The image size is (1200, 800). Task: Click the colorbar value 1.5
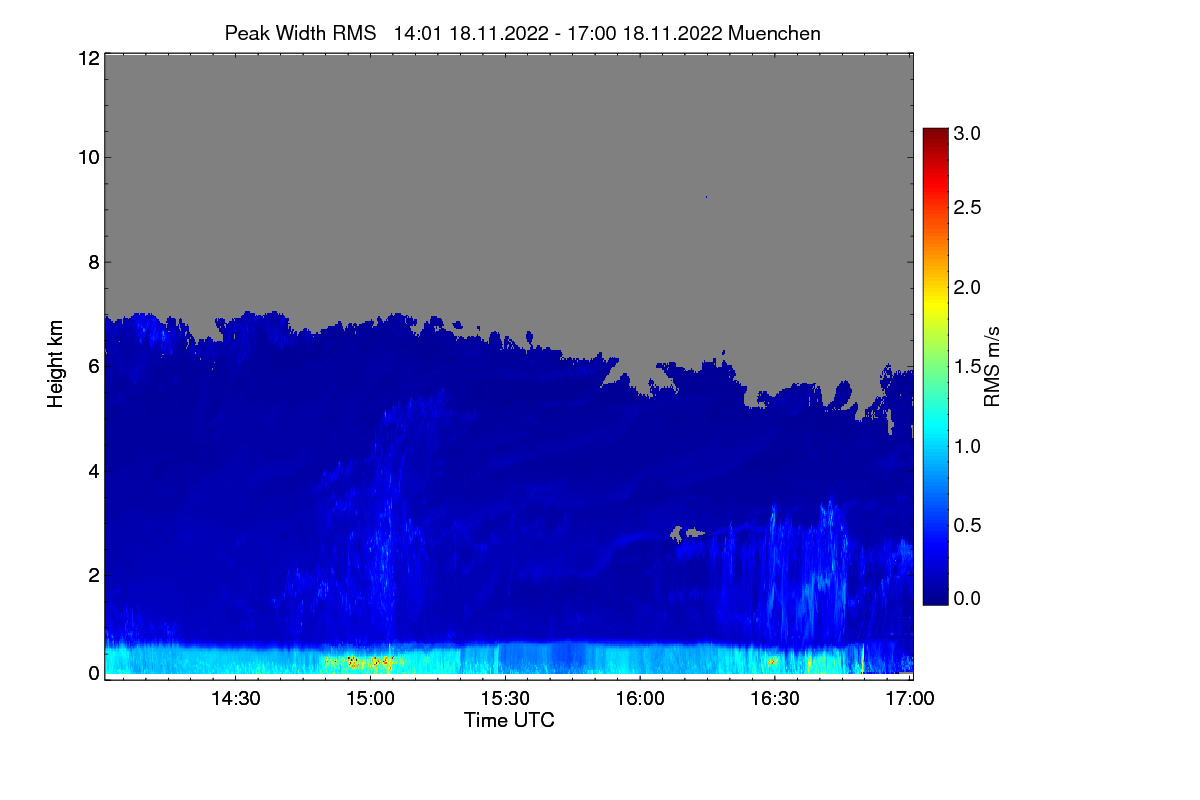click(967, 367)
